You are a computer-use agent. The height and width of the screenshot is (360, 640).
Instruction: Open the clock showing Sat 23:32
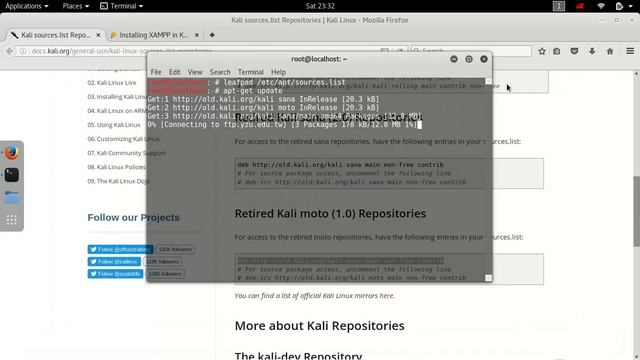click(x=320, y=6)
